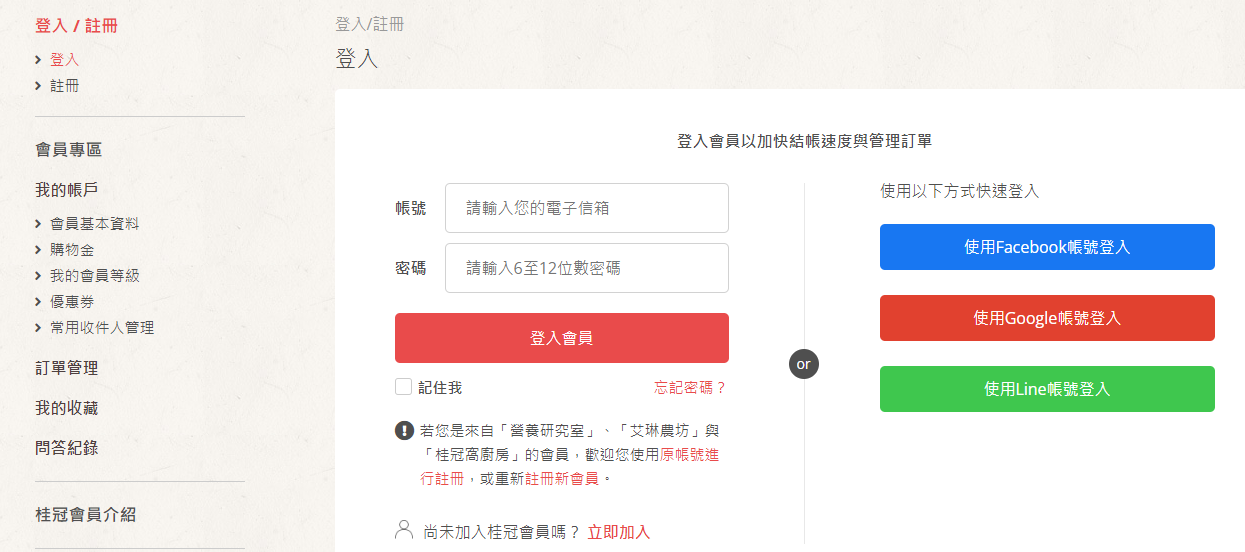The height and width of the screenshot is (552, 1245).
Task: Open 我的會員等級 sidebar entry
Action: 95,275
